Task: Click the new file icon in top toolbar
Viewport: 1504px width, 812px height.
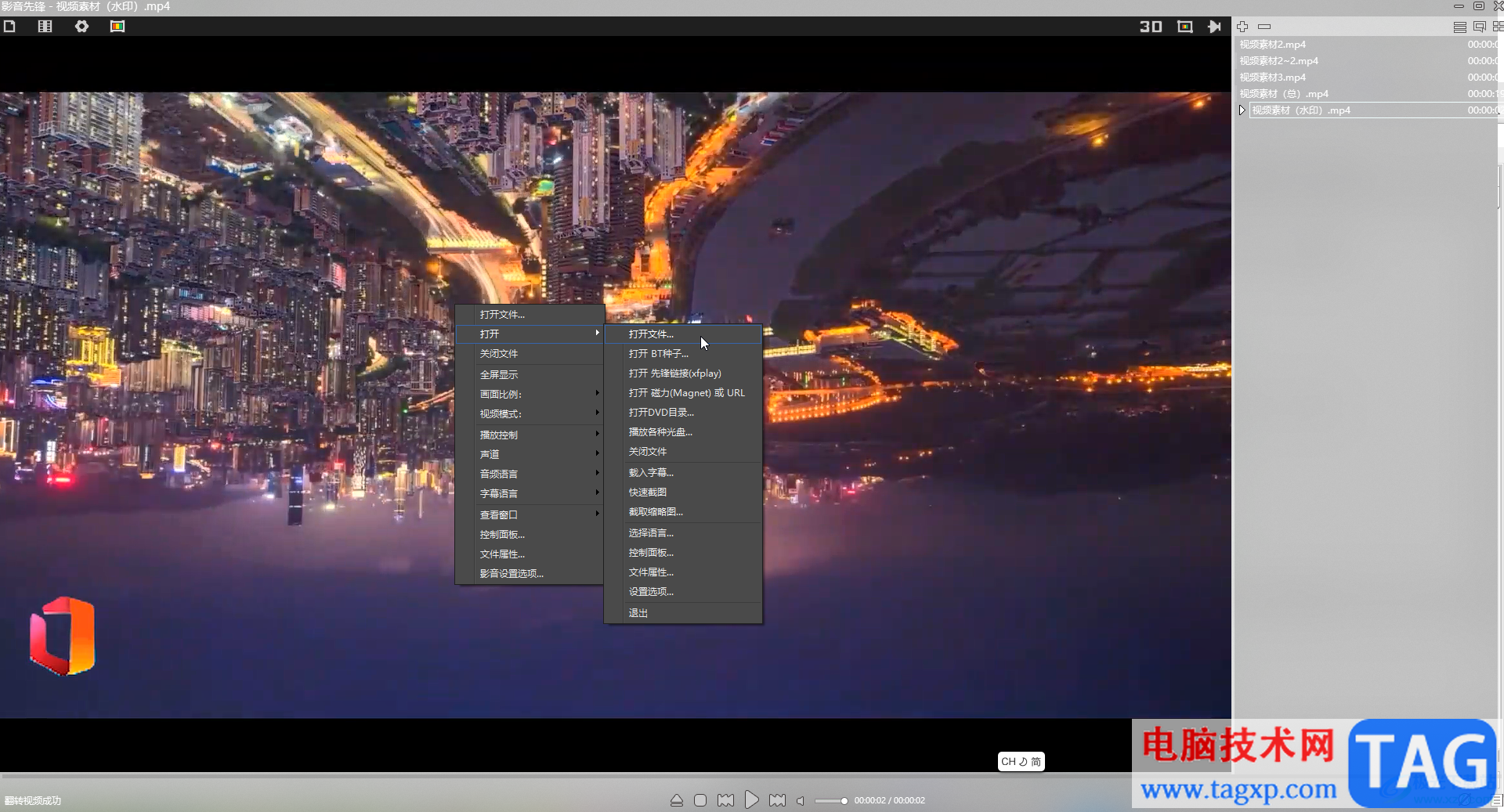Action: point(9,26)
